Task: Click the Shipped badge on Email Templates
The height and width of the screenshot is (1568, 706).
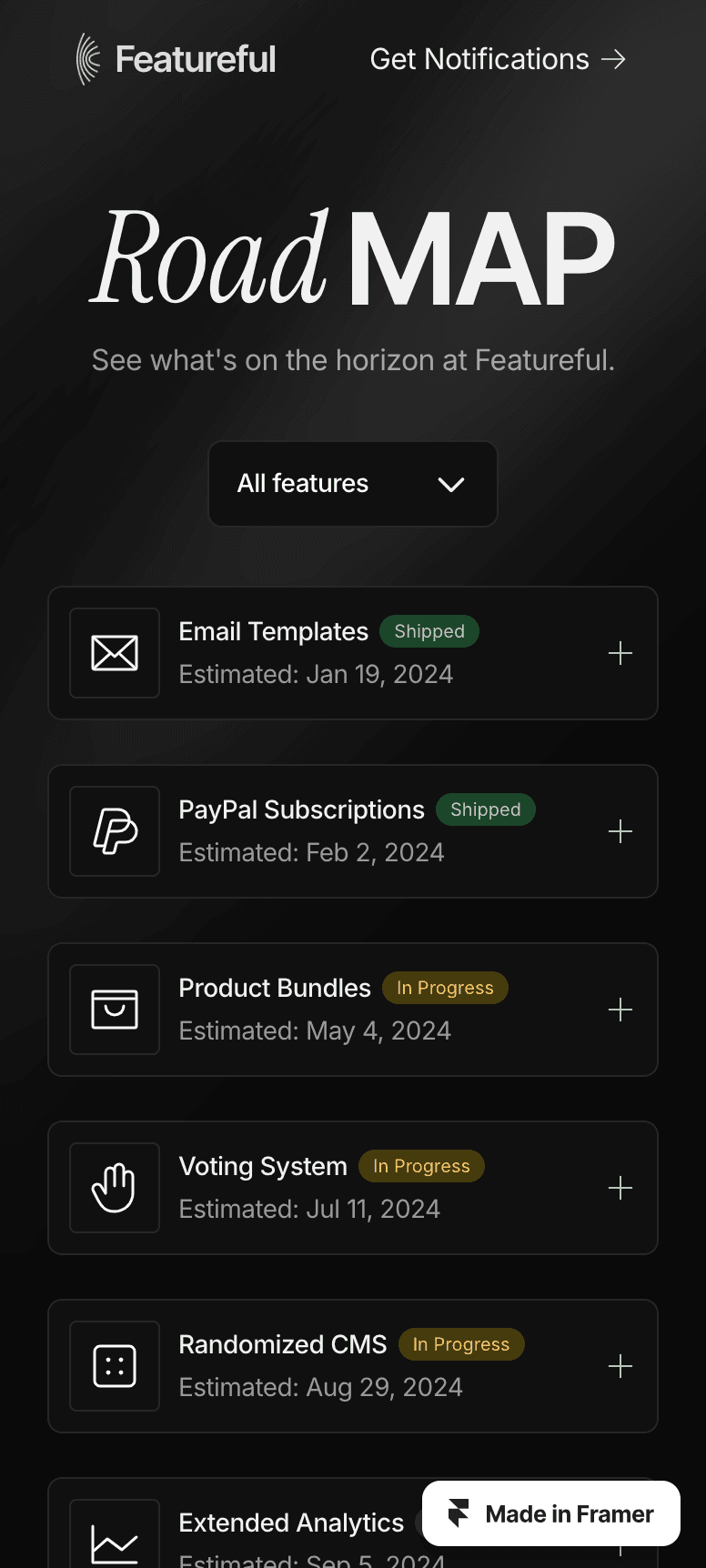Action: 429,631
